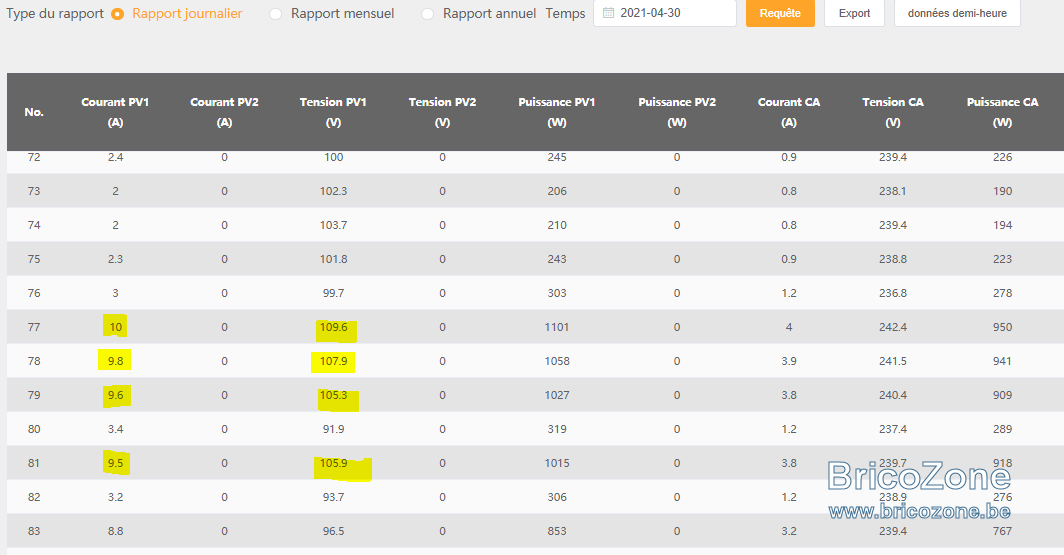Click the orange Requête button
Image resolution: width=1064 pixels, height=555 pixels.
coord(780,13)
